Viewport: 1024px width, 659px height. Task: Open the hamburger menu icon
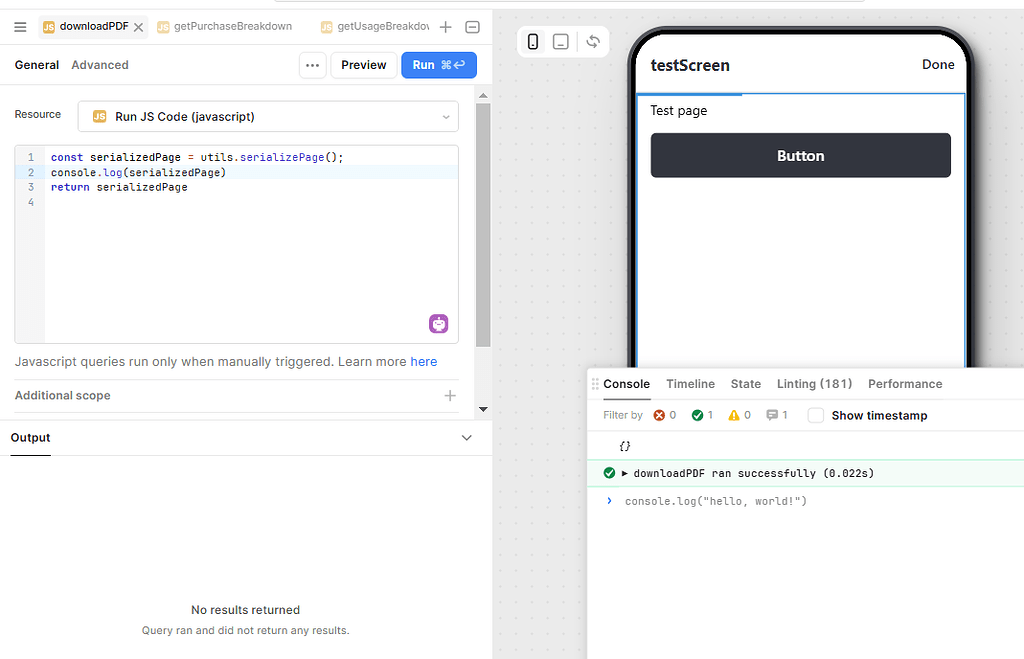(19, 27)
